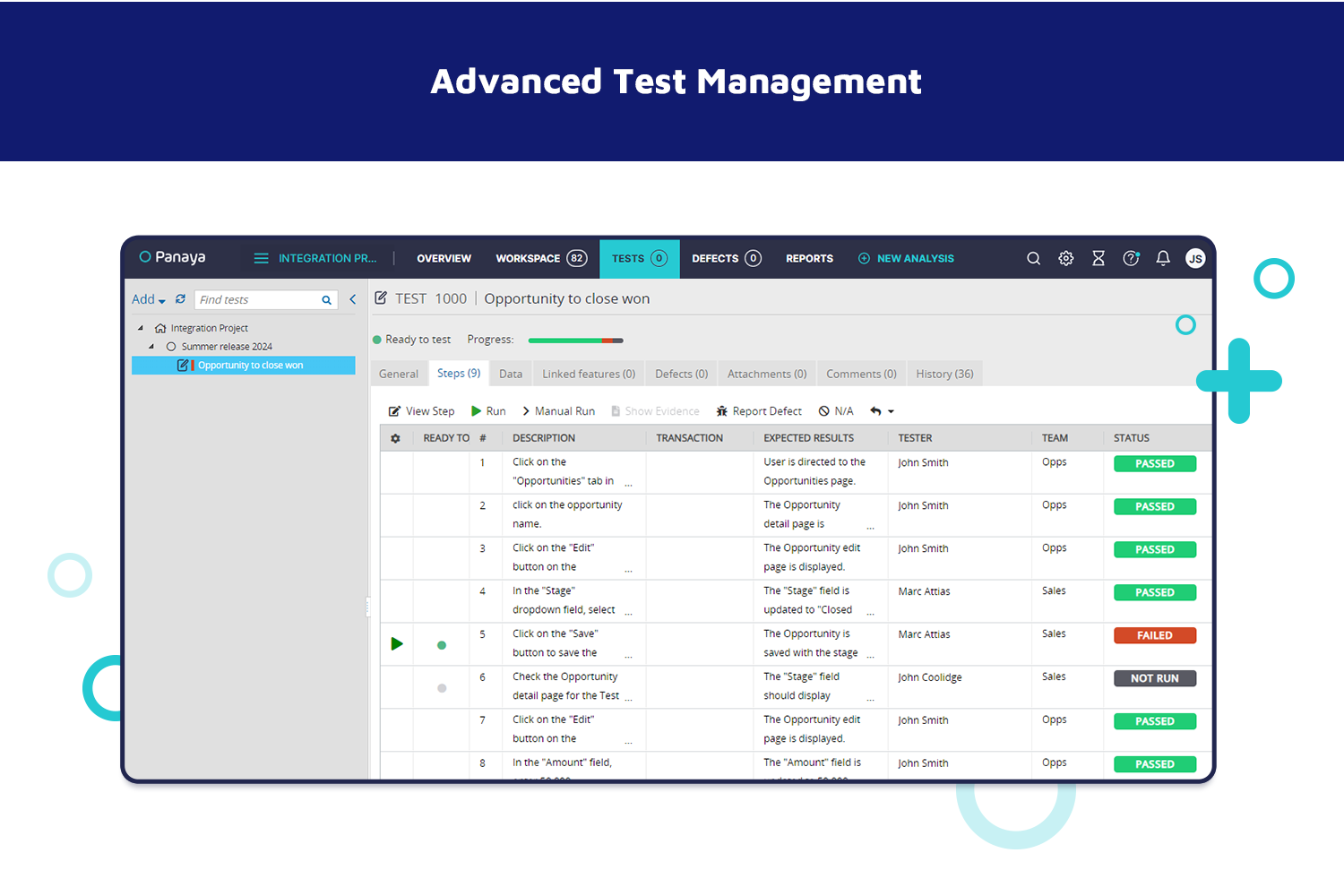Click the hourglass icon in top bar
The image size is (1344, 896).
pos(1098,258)
